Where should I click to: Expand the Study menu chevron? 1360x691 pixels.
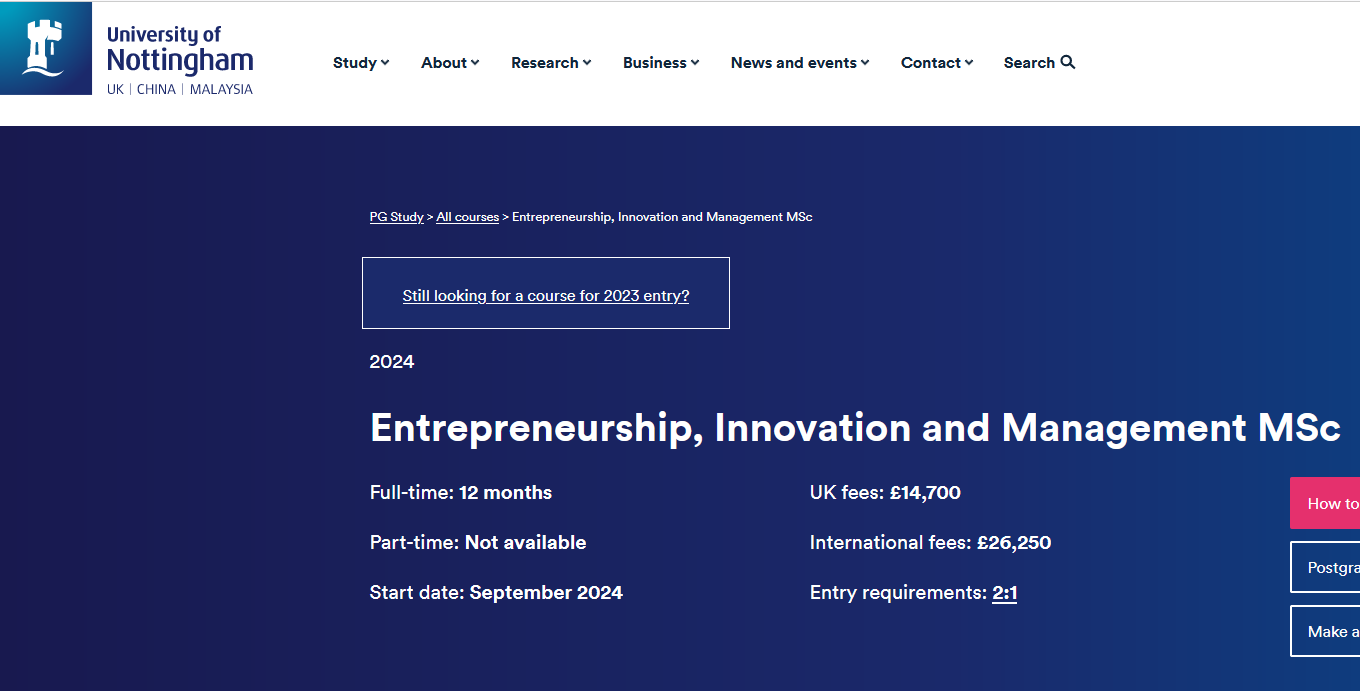point(385,63)
